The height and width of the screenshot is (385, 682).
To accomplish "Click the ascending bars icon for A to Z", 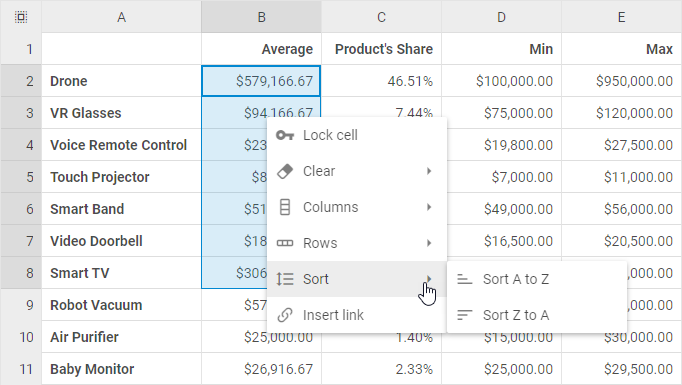I will click(465, 279).
